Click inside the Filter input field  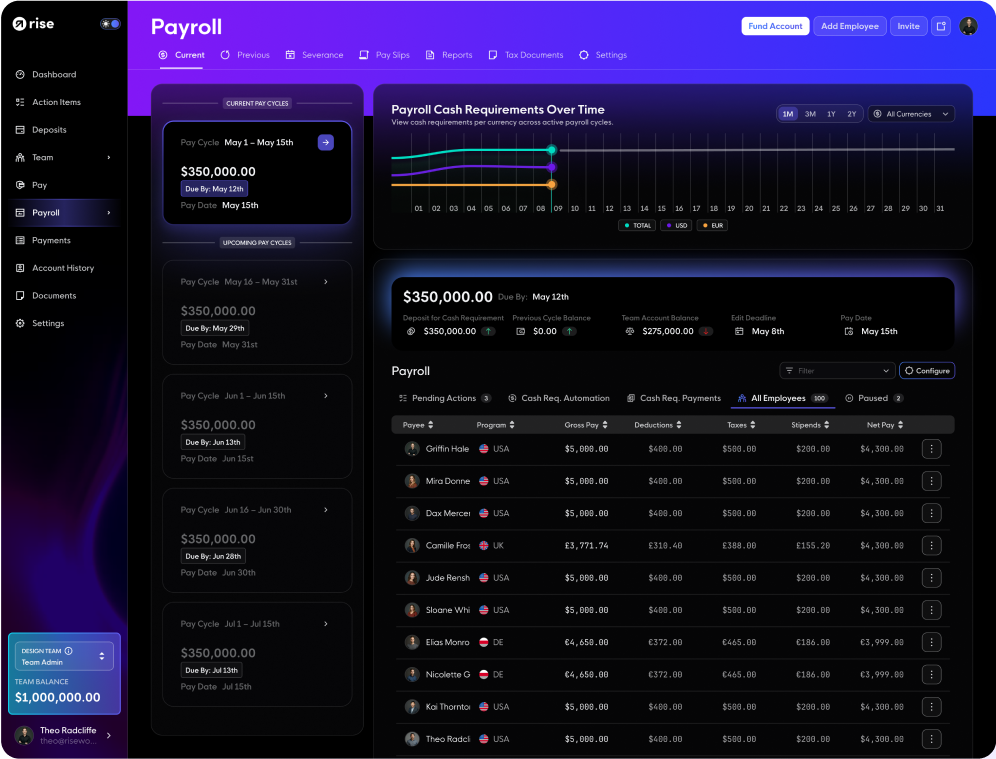click(x=840, y=370)
